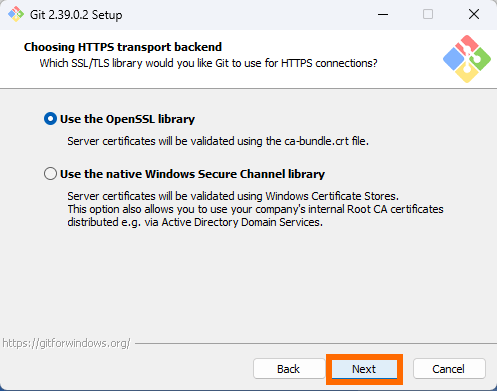497x391 pixels.
Task: Select the native Windows Secure Channel radio button
Action: 50,174
